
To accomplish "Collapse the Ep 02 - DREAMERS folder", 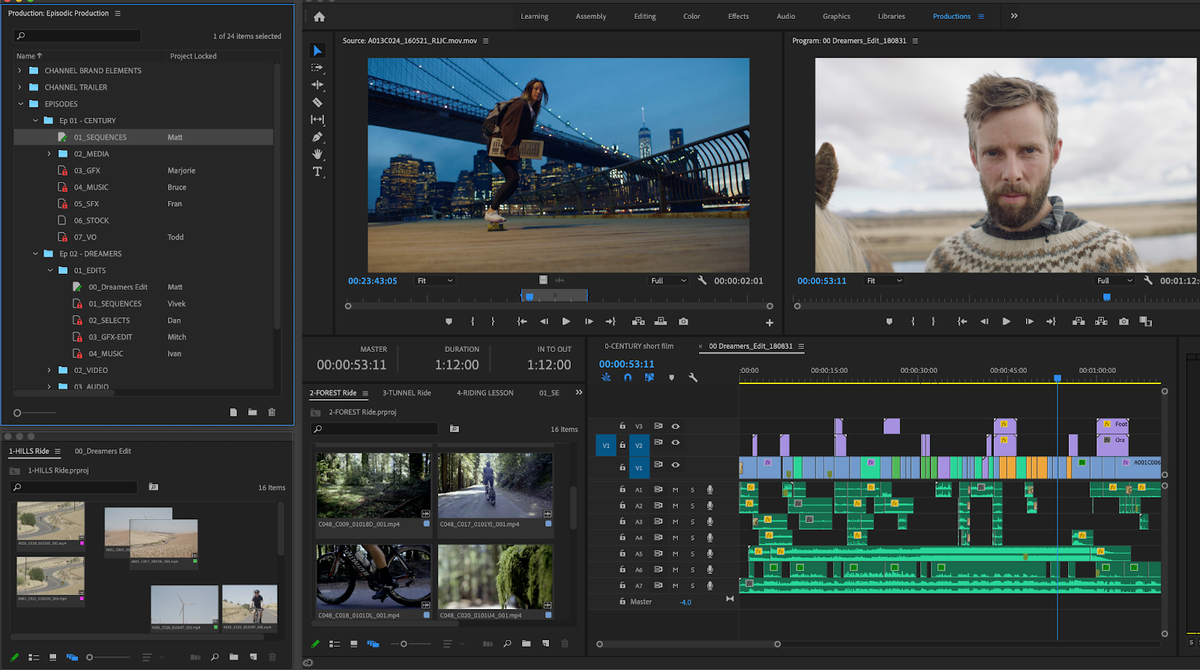I will 35,253.
